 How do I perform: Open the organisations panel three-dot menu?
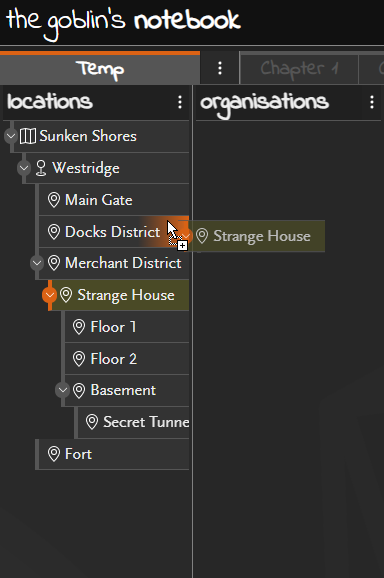[372, 102]
